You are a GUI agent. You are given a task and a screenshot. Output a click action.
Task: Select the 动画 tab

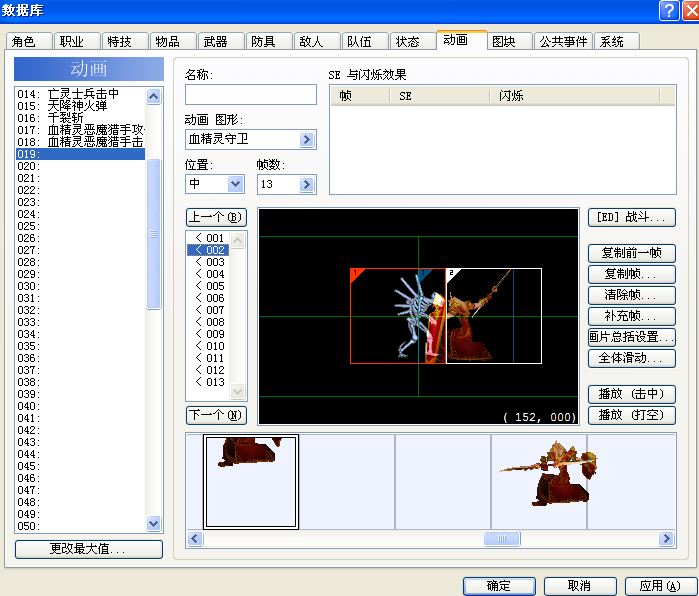461,40
